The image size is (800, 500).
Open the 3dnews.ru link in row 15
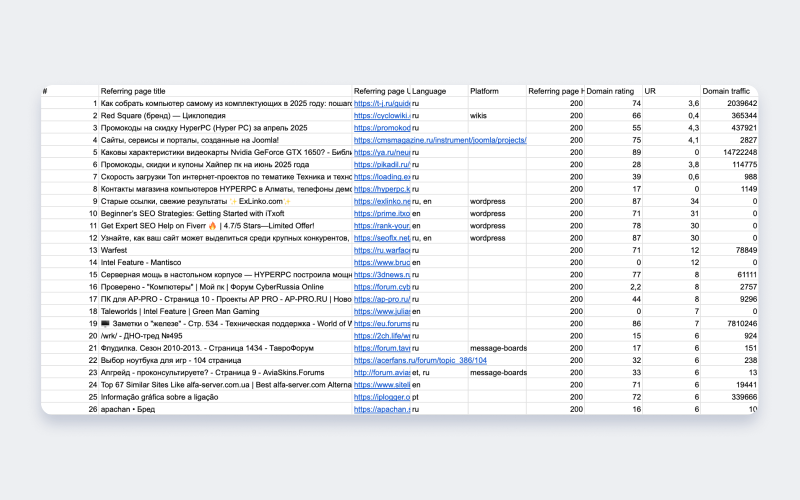[382, 274]
